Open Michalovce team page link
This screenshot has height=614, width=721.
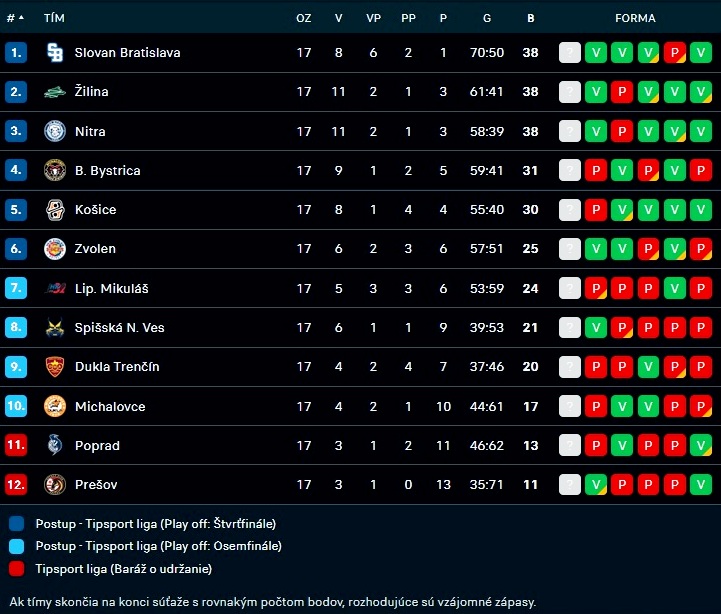click(110, 406)
